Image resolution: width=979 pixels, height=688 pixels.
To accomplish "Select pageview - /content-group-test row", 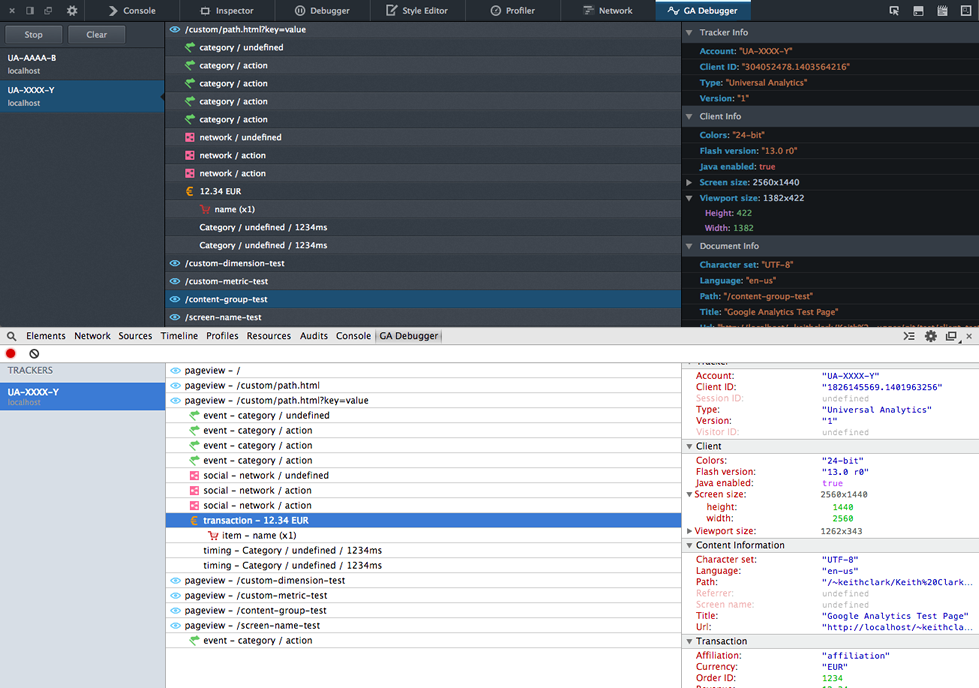I will 423,611.
